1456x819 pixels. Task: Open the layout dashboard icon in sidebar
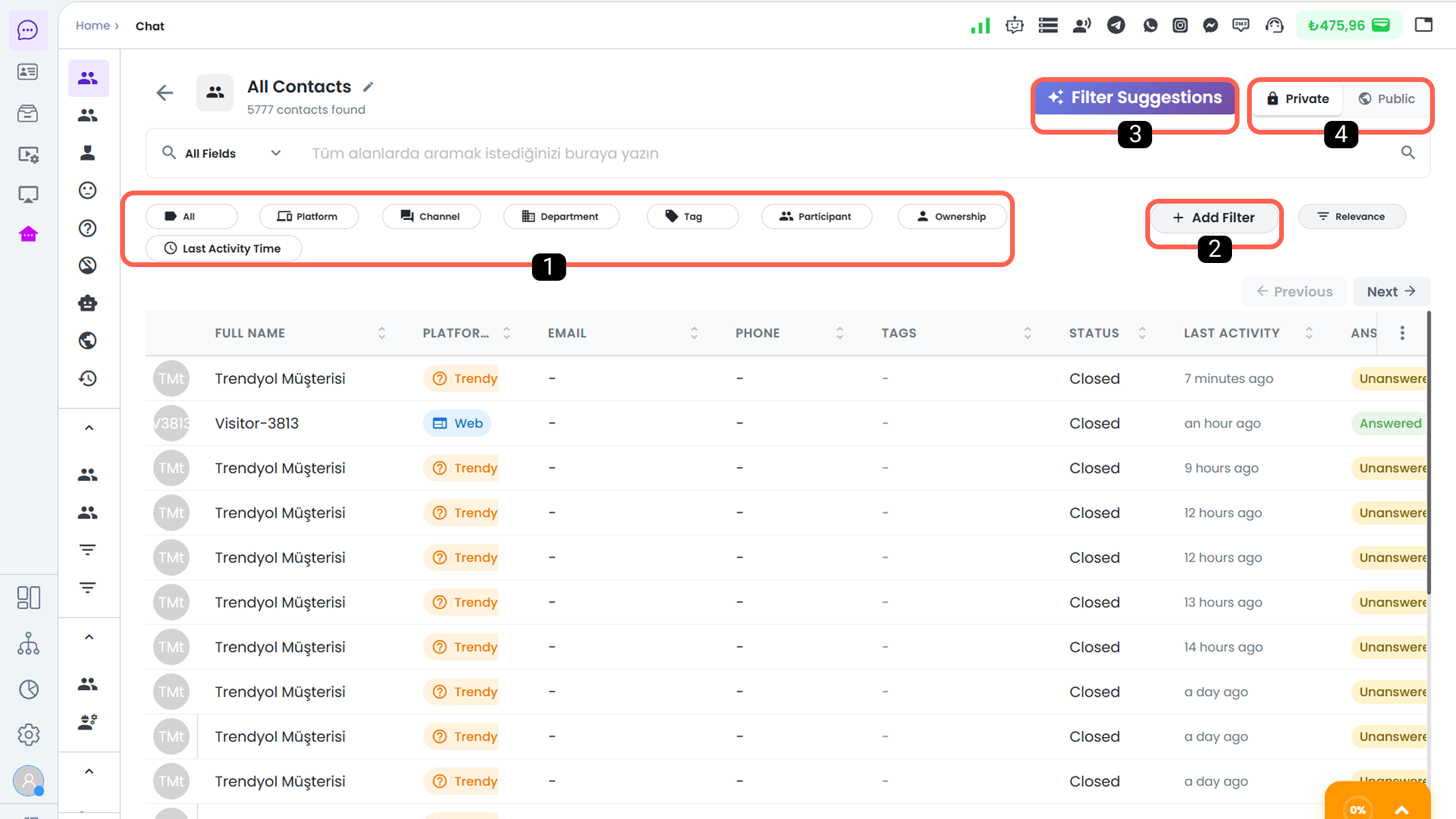pyautogui.click(x=28, y=598)
